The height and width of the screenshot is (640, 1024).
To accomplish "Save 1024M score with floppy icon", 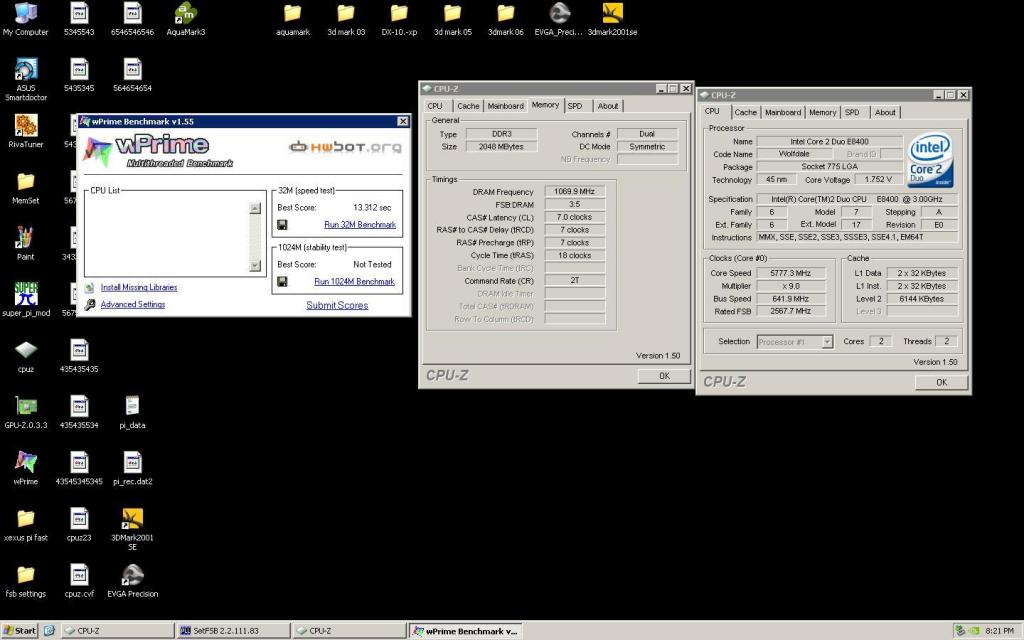I will [282, 281].
